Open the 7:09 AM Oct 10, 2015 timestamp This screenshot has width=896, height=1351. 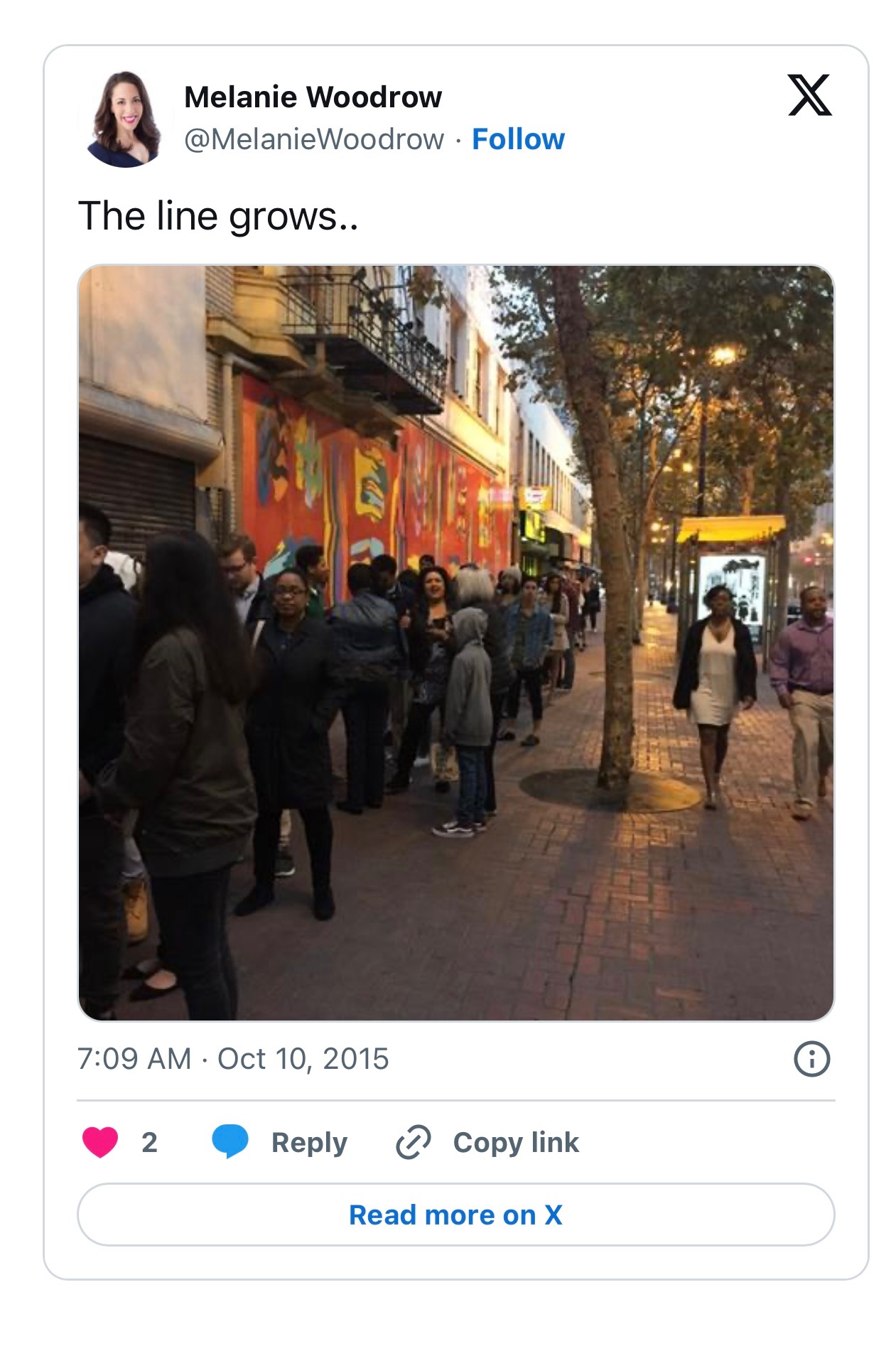[233, 1059]
